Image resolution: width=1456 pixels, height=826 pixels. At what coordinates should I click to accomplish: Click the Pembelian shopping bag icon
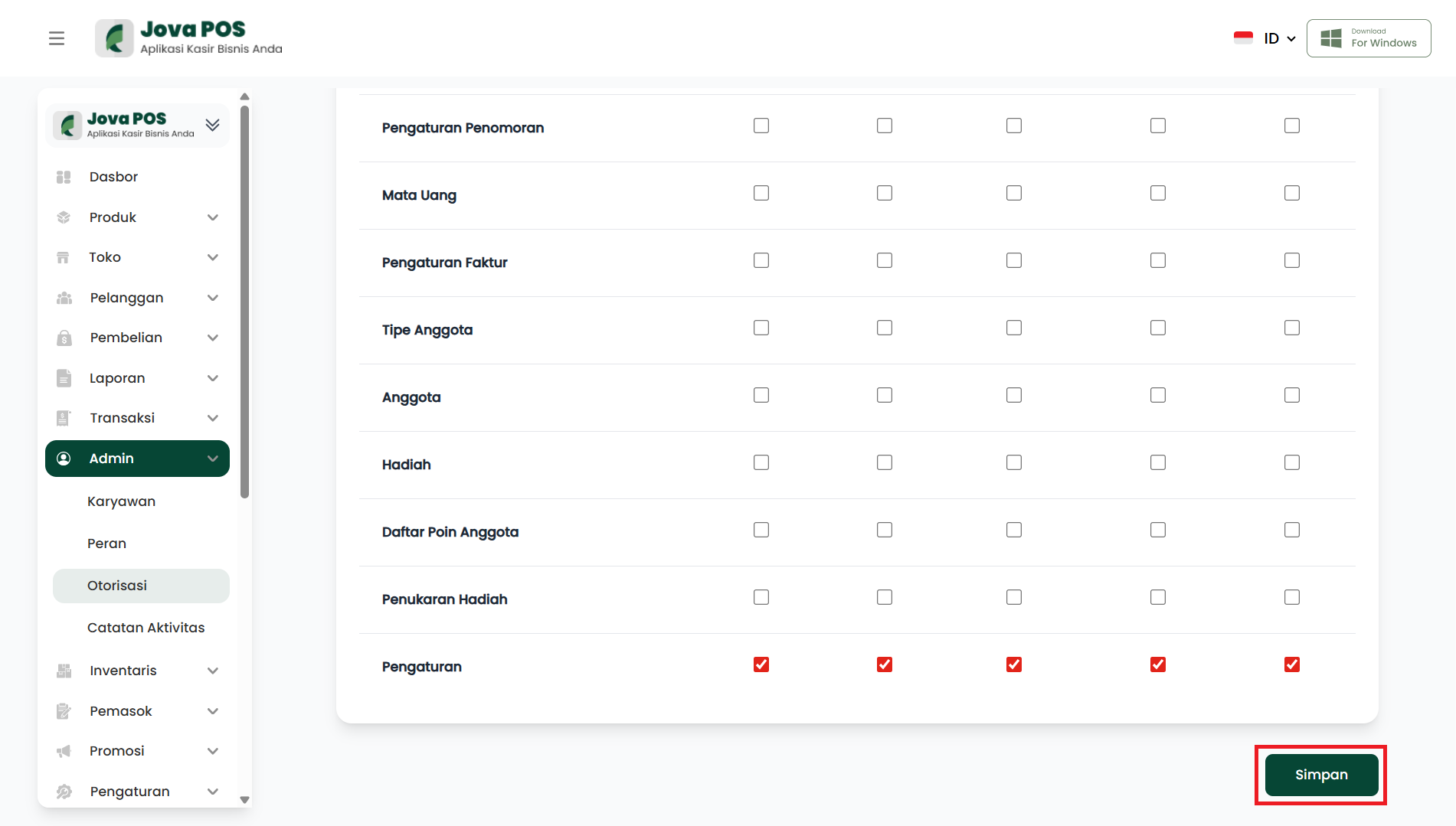pyautogui.click(x=64, y=338)
